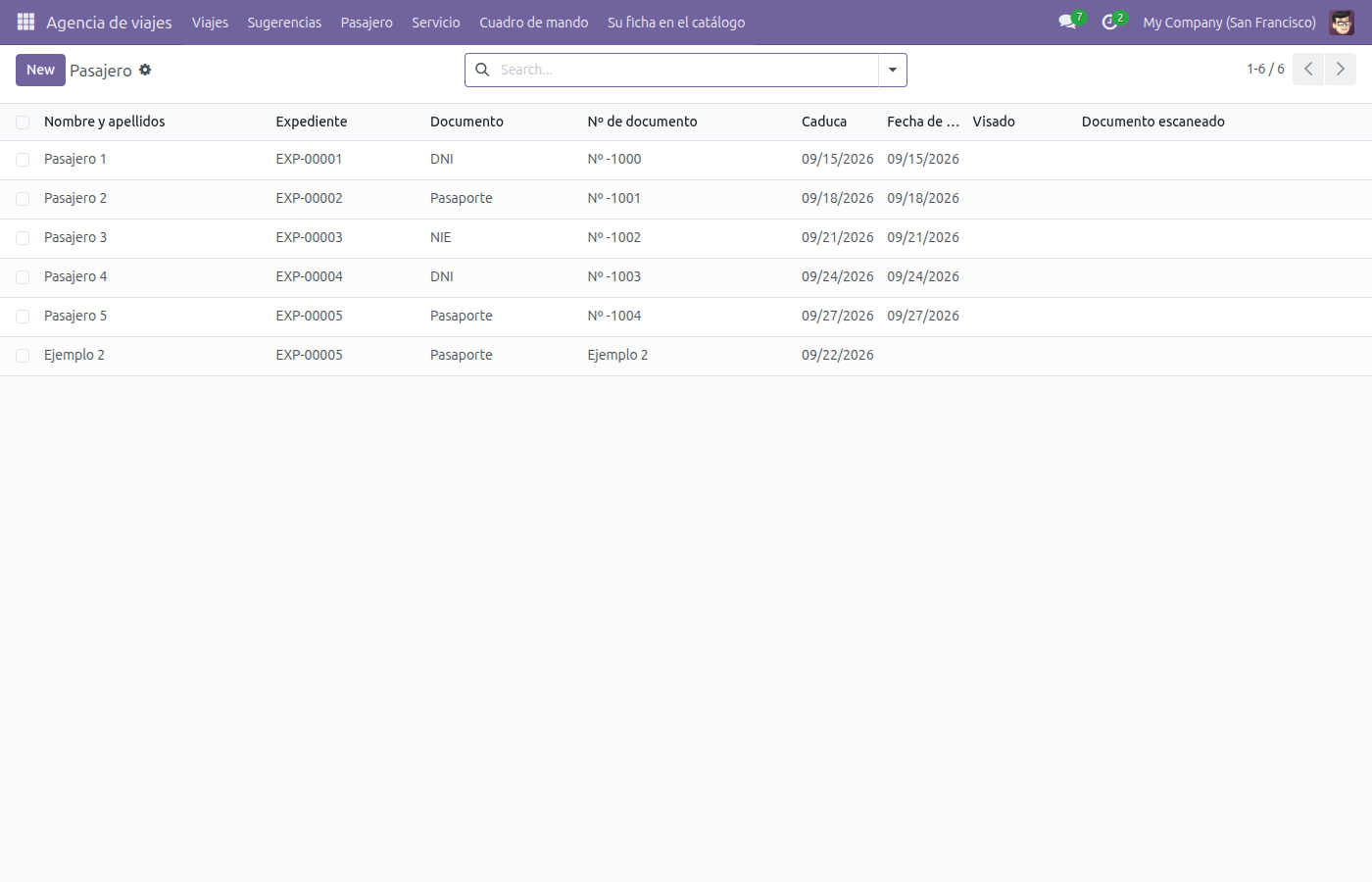This screenshot has height=882, width=1372.
Task: Click the 1-6 / 6 pager counter
Action: click(1265, 69)
